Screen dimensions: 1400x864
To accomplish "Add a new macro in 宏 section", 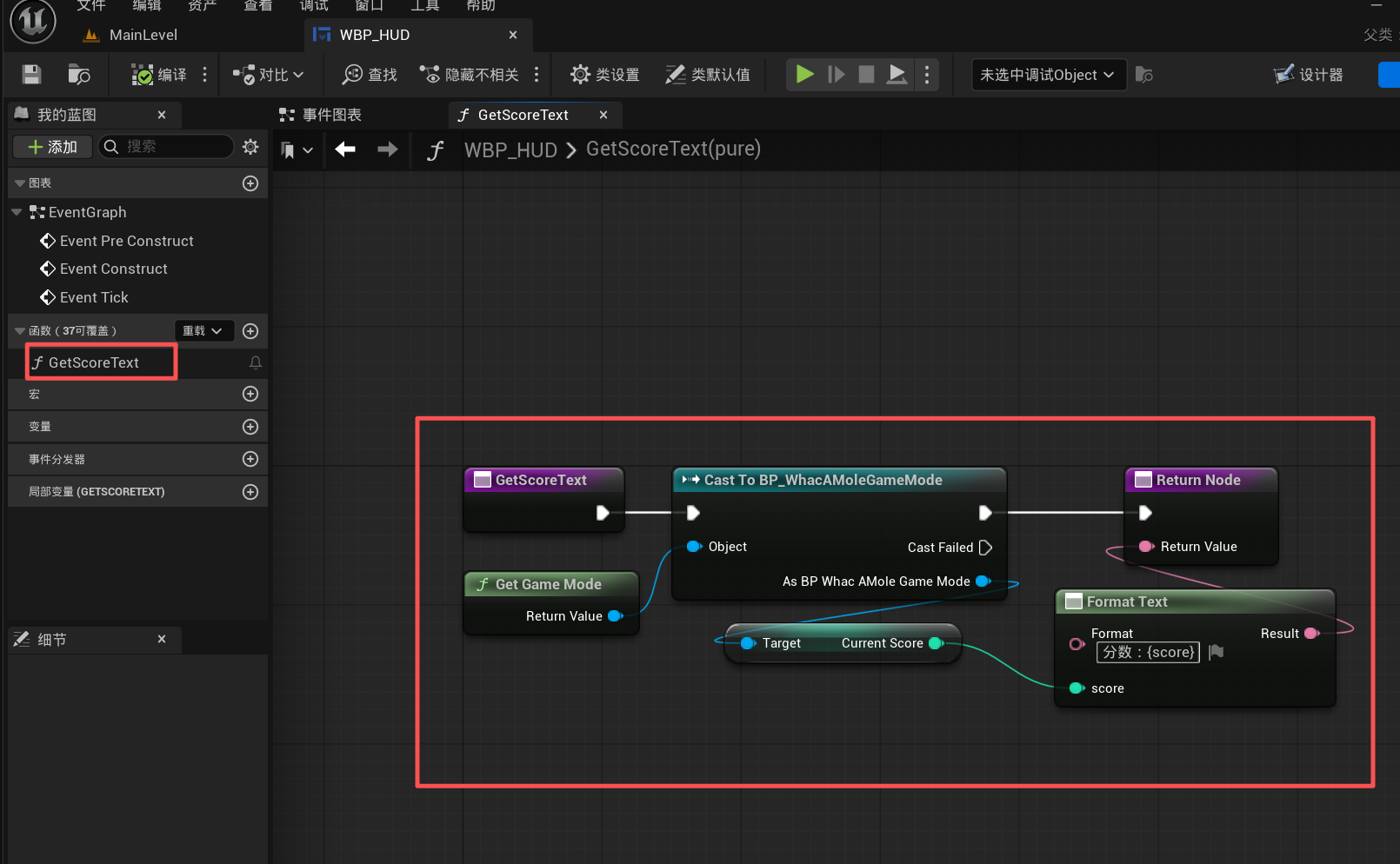I will click(250, 395).
